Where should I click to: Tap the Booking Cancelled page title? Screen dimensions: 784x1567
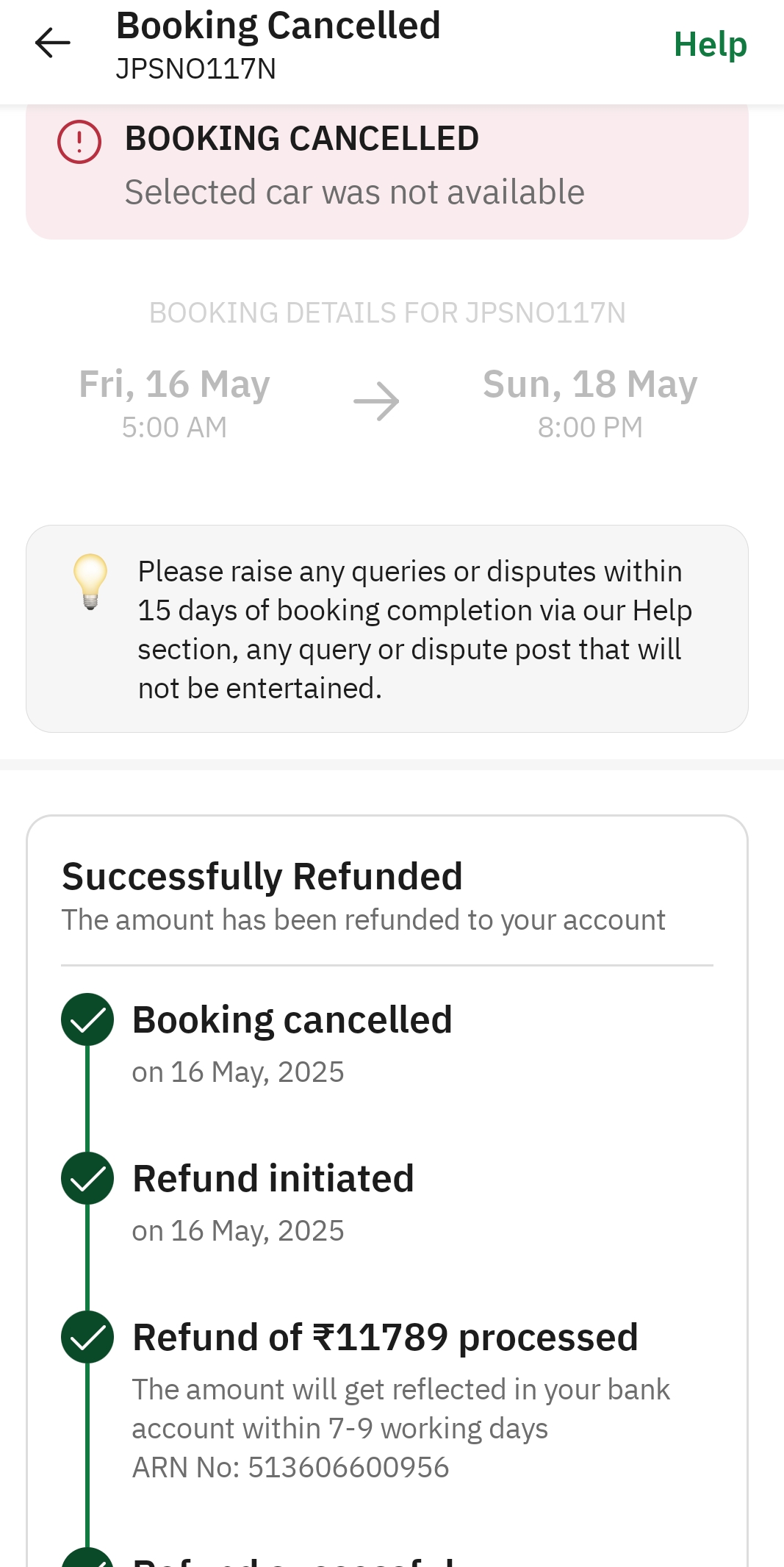(x=278, y=26)
